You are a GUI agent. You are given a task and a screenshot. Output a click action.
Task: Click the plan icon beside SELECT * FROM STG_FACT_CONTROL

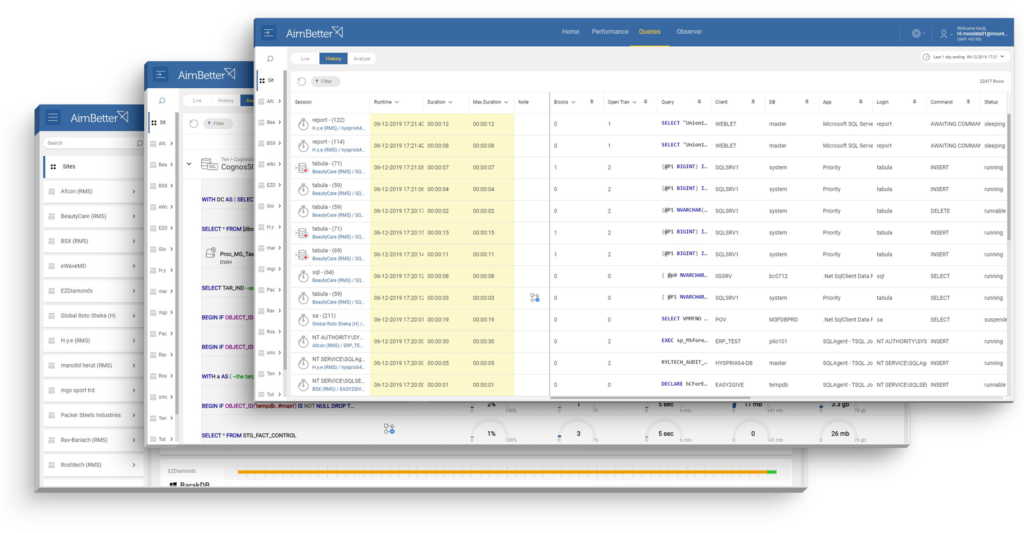click(x=389, y=429)
